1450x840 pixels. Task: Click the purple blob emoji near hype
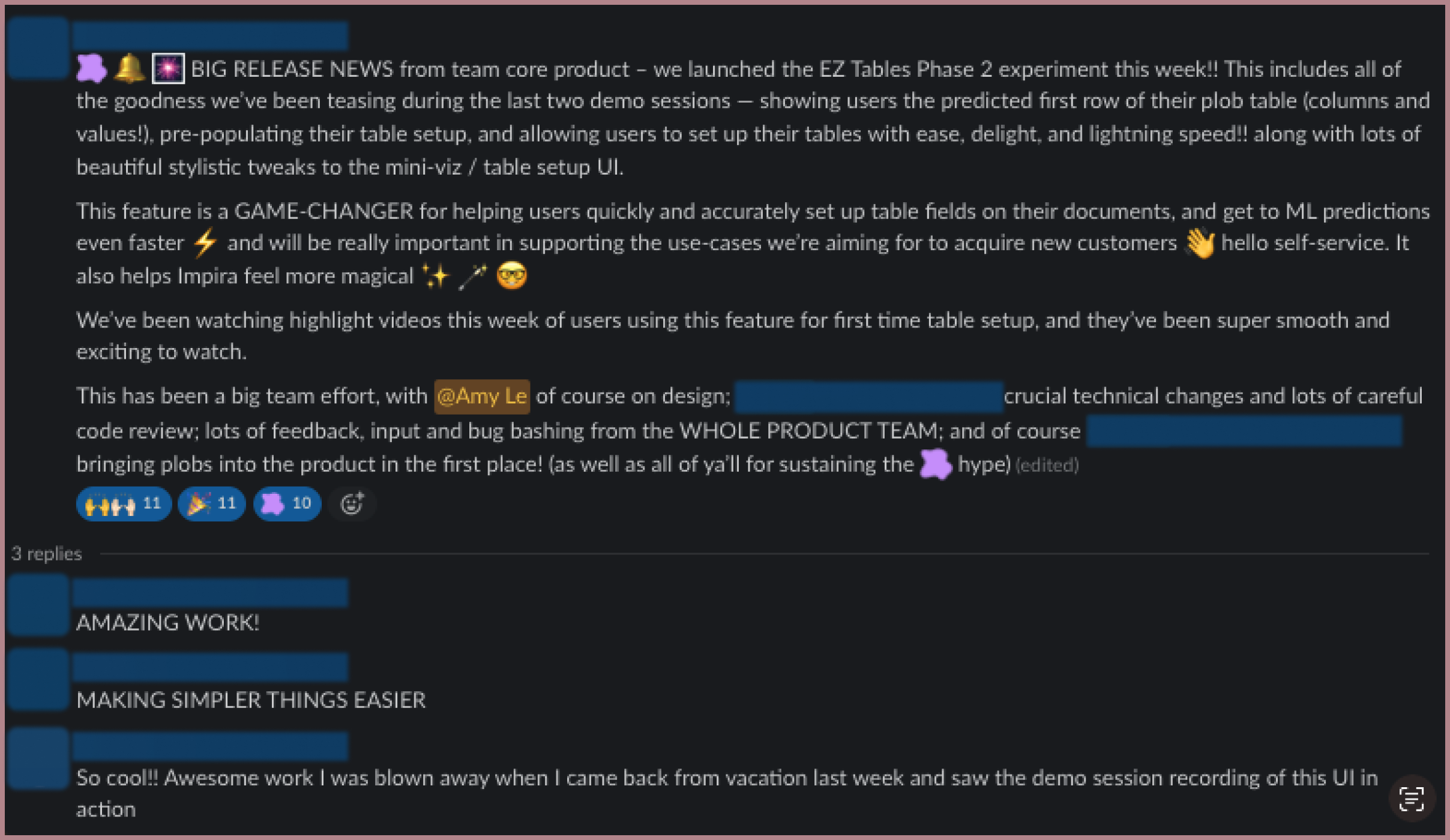click(937, 464)
